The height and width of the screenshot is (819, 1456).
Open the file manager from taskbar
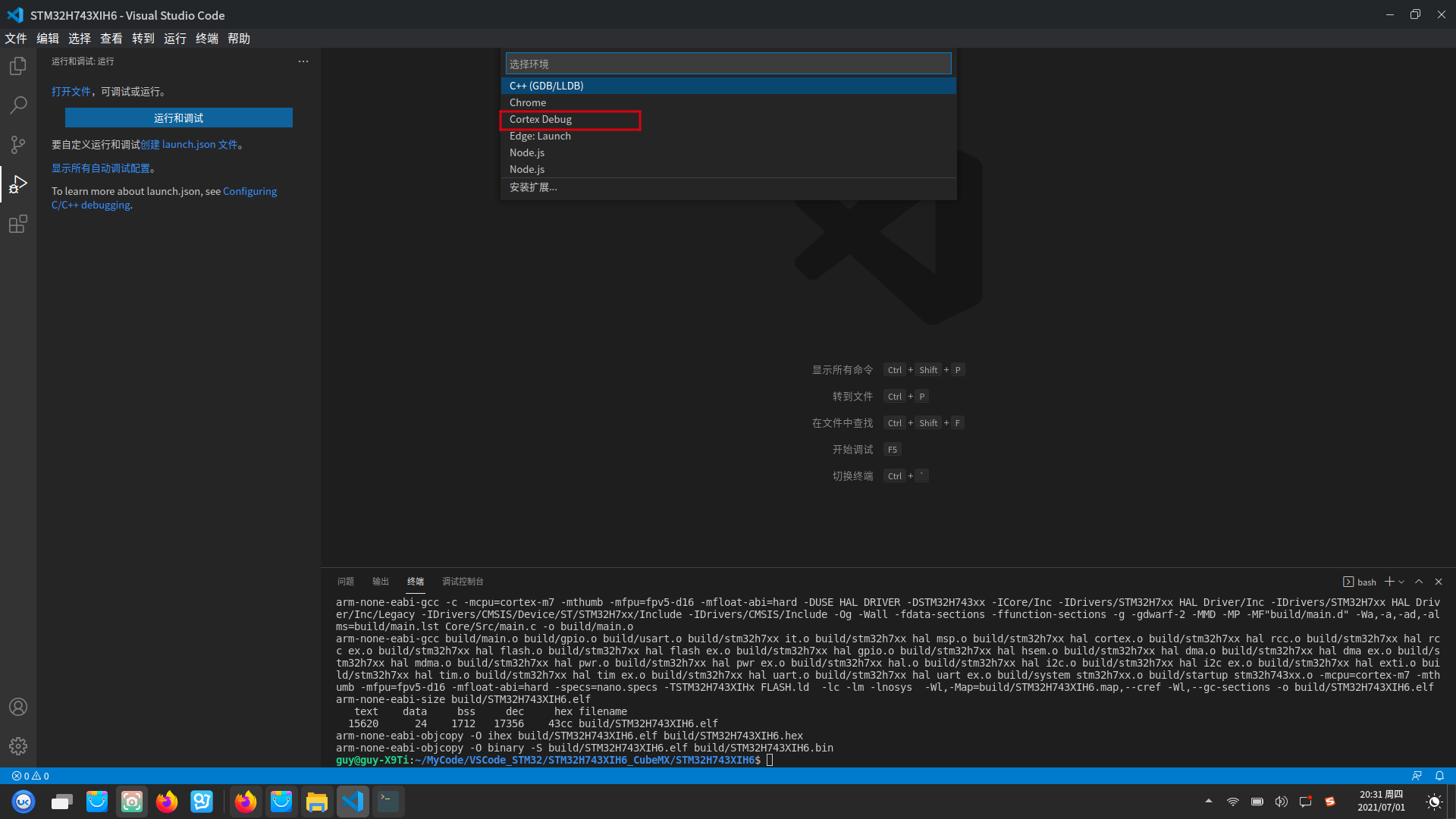point(317,802)
